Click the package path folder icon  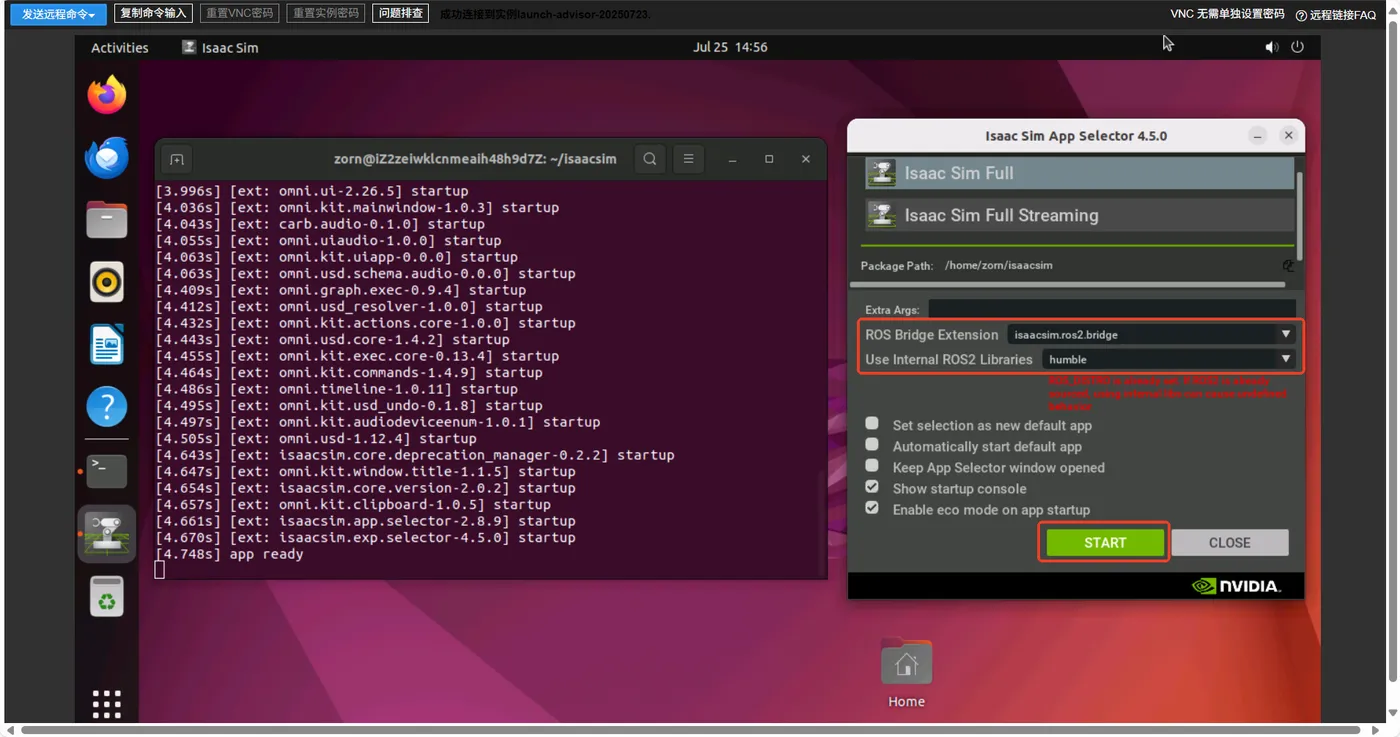click(1288, 266)
